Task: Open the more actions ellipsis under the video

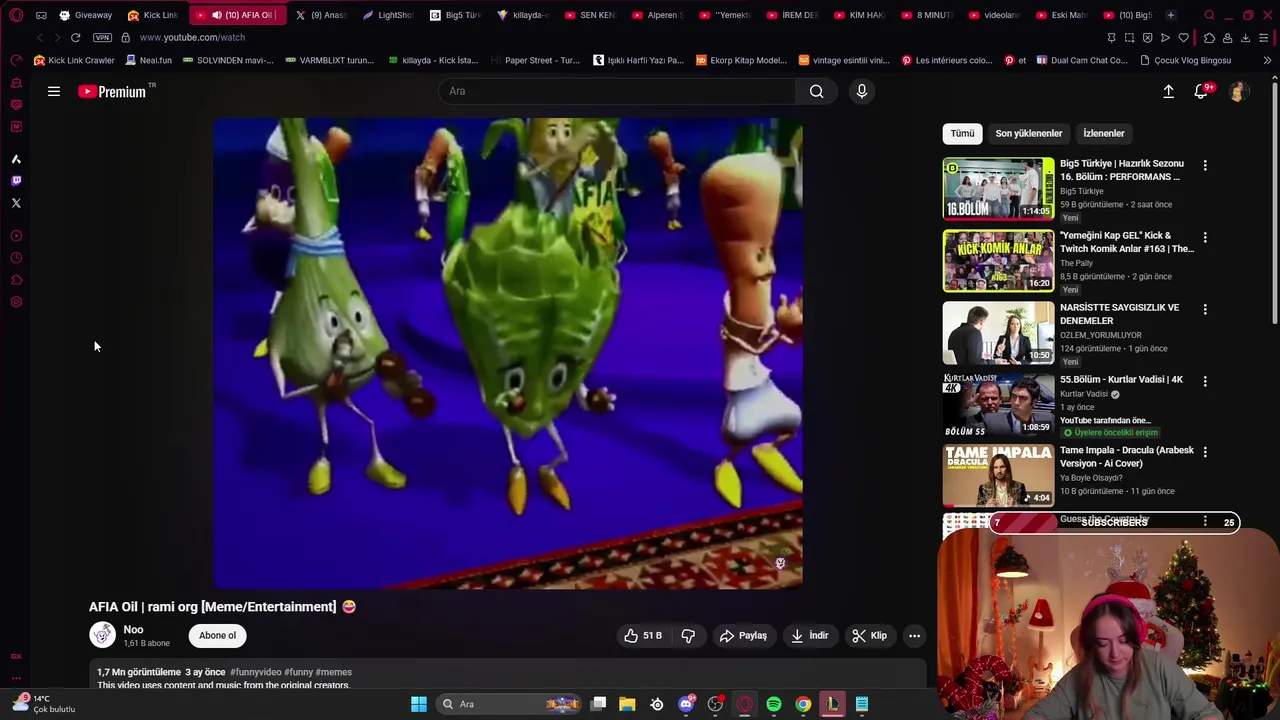Action: click(914, 635)
